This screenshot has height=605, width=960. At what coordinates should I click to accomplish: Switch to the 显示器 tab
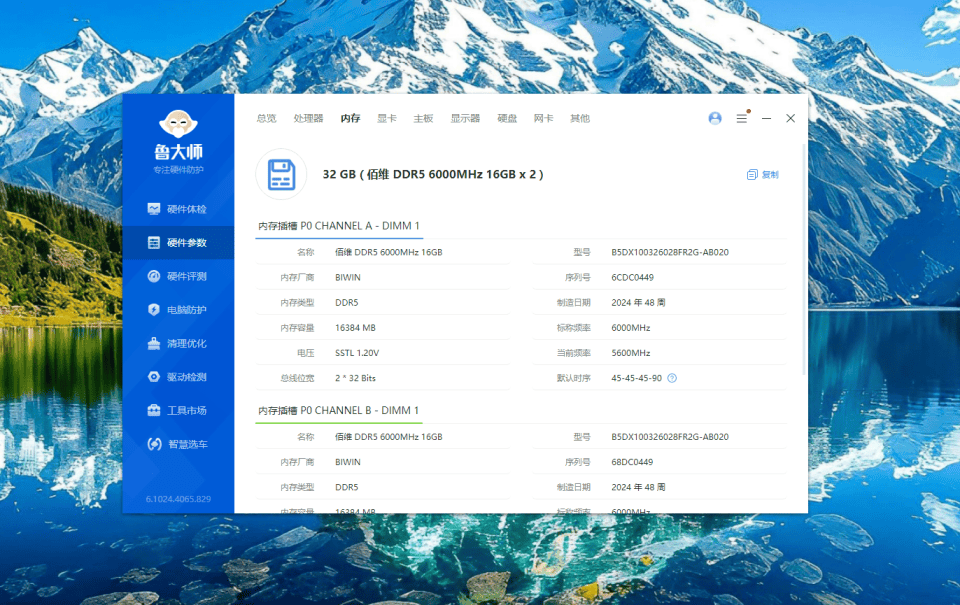coord(465,118)
